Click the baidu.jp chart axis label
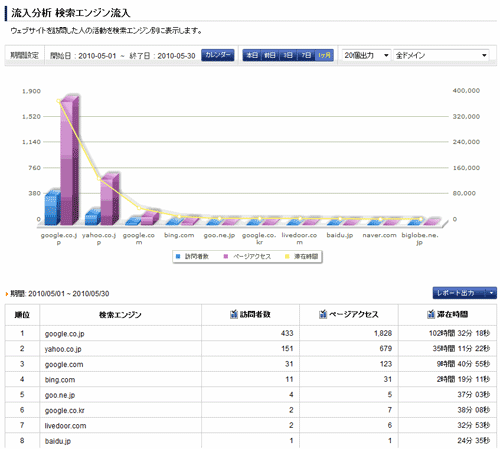The image size is (500, 449). [x=340, y=235]
